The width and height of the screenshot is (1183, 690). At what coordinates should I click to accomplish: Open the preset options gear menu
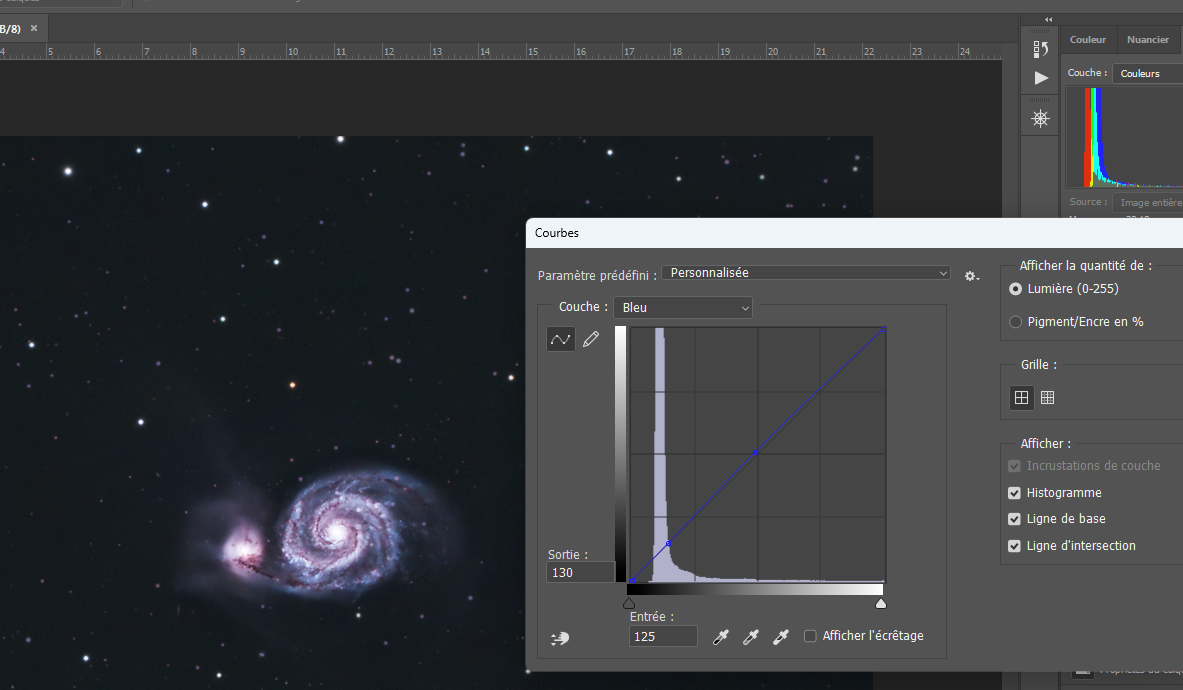coord(972,276)
